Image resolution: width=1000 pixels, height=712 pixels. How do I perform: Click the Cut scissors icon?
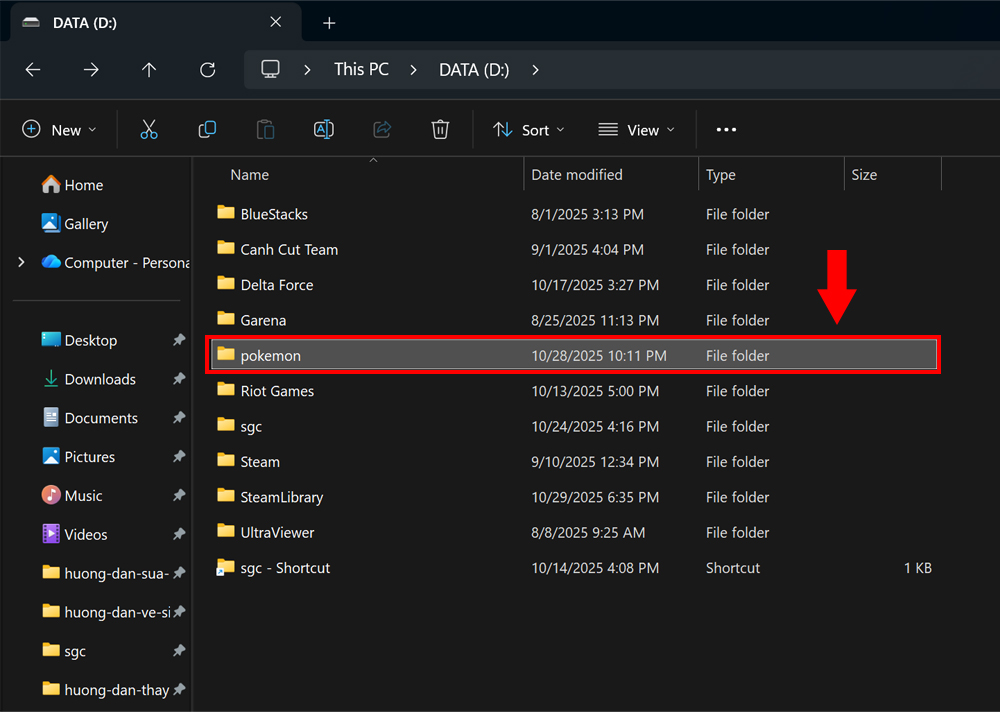(x=149, y=130)
